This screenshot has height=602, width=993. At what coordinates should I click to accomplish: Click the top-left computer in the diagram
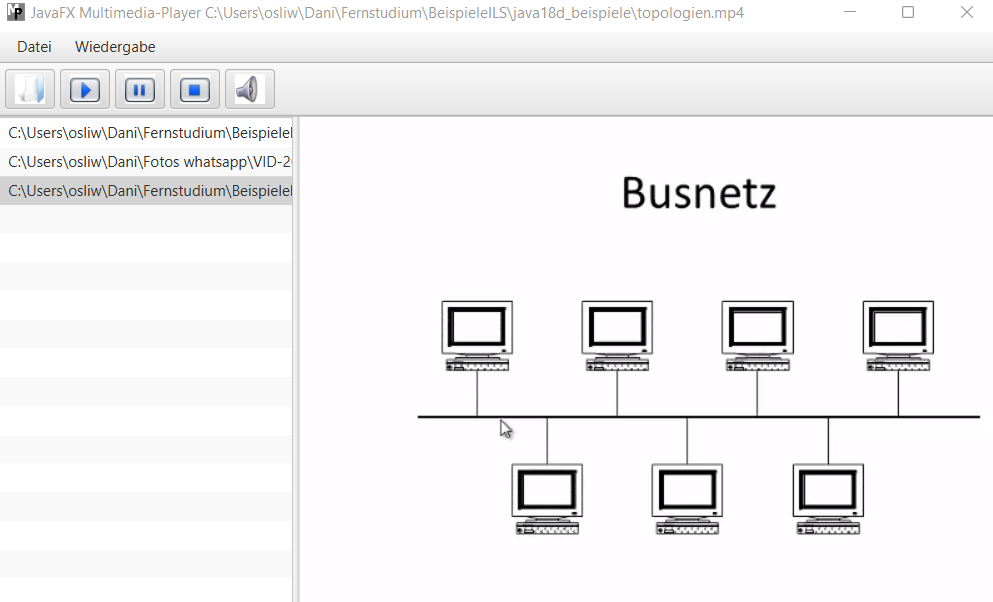click(477, 335)
